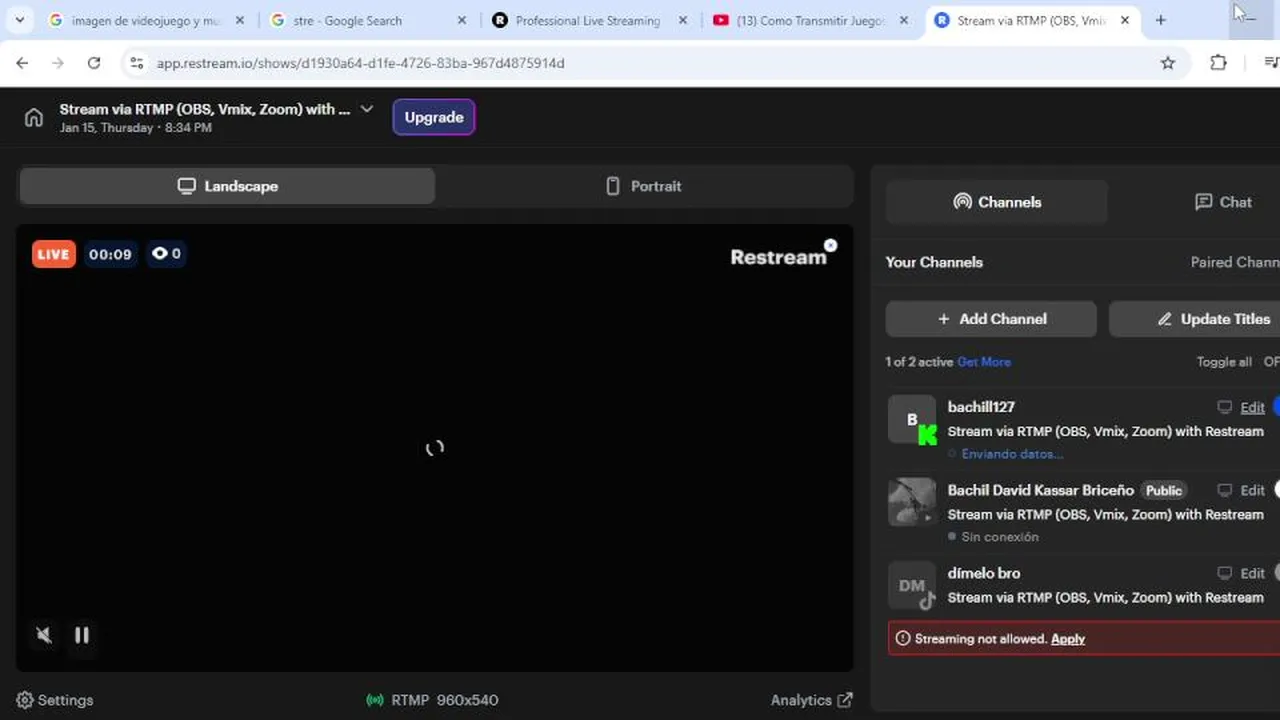Open player Settings
This screenshot has height=720, width=1280.
(55, 700)
